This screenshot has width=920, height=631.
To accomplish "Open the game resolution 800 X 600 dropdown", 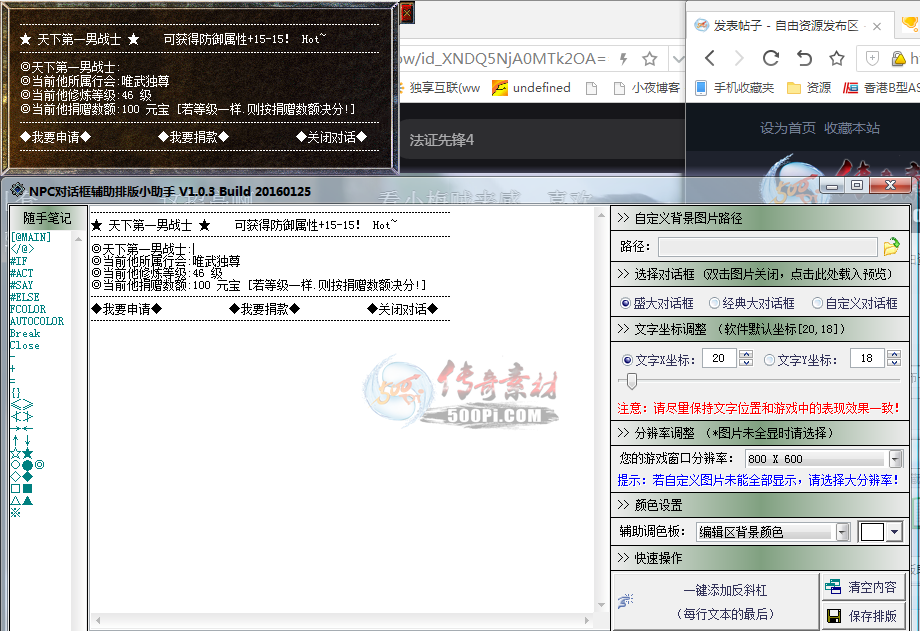I will tap(895, 458).
